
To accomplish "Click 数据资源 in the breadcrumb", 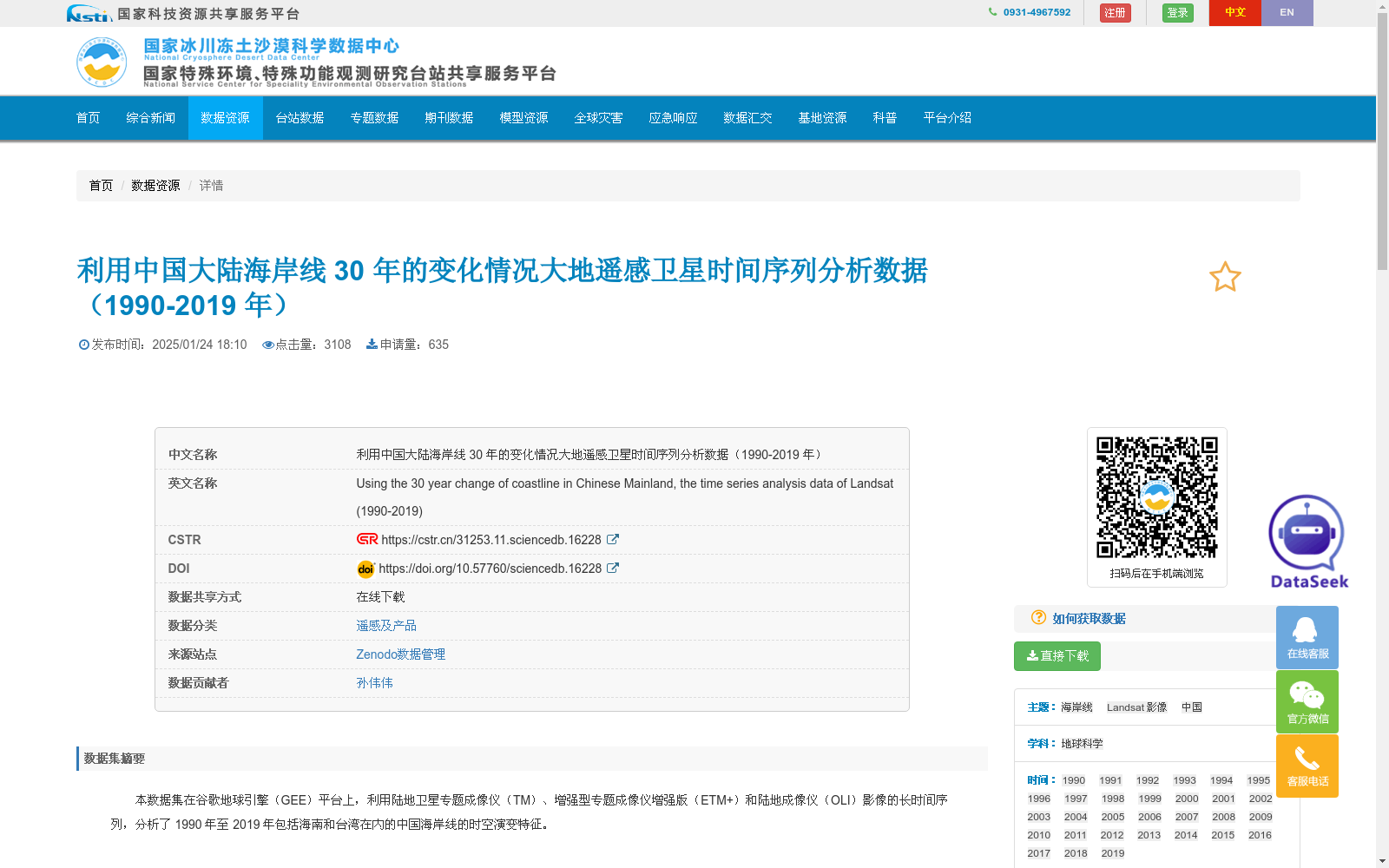I will pos(155,186).
